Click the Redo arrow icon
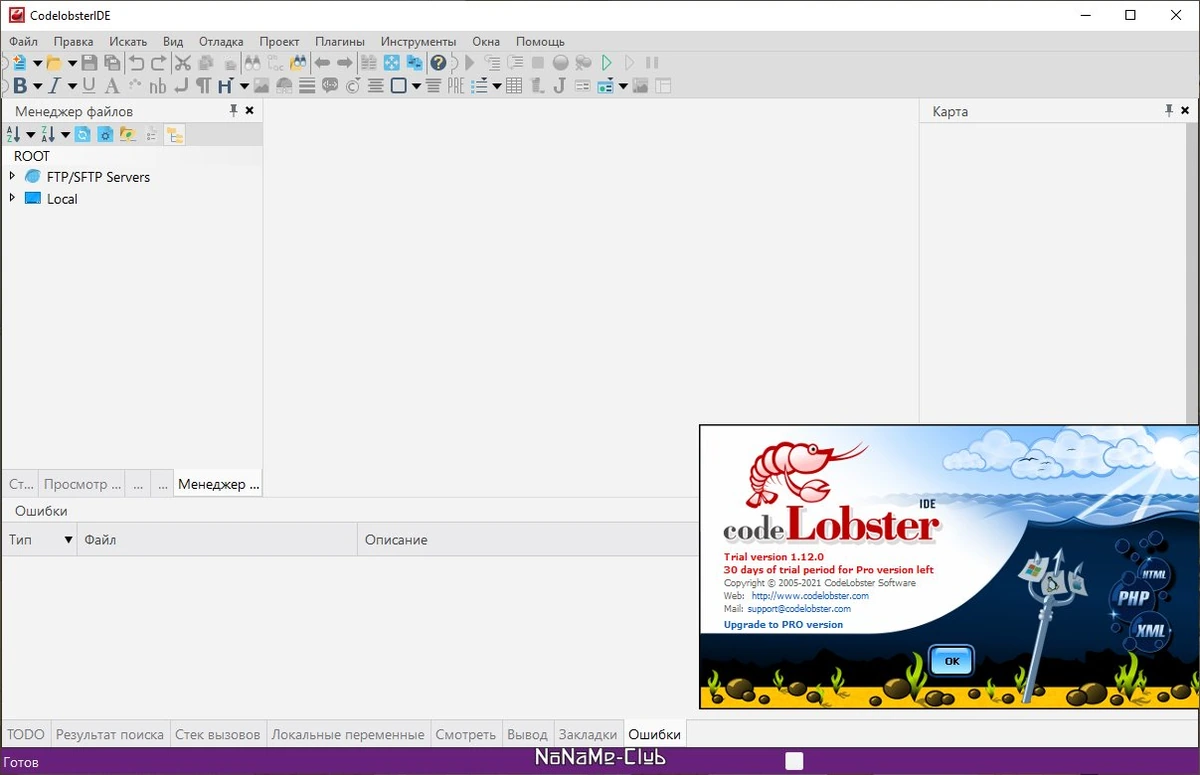Viewport: 1200px width, 775px height. 159,63
